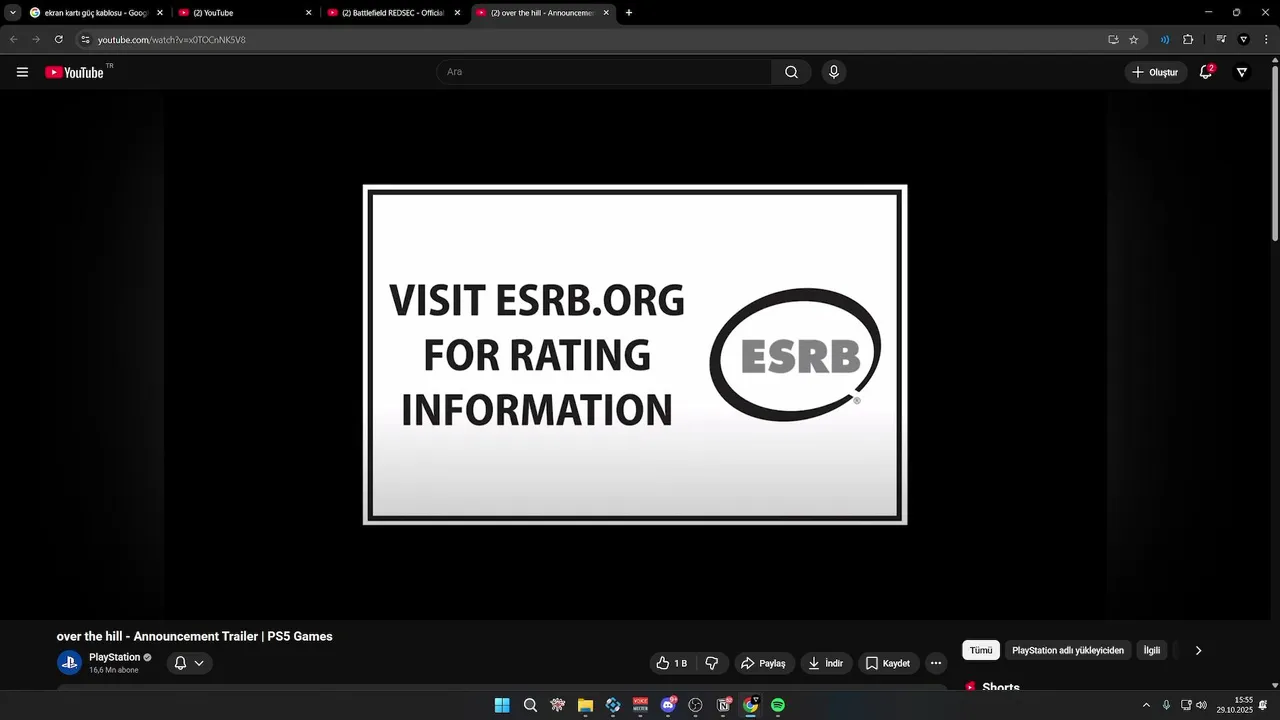The image size is (1280, 720).
Task: Open Windows taskbar search
Action: [x=530, y=705]
